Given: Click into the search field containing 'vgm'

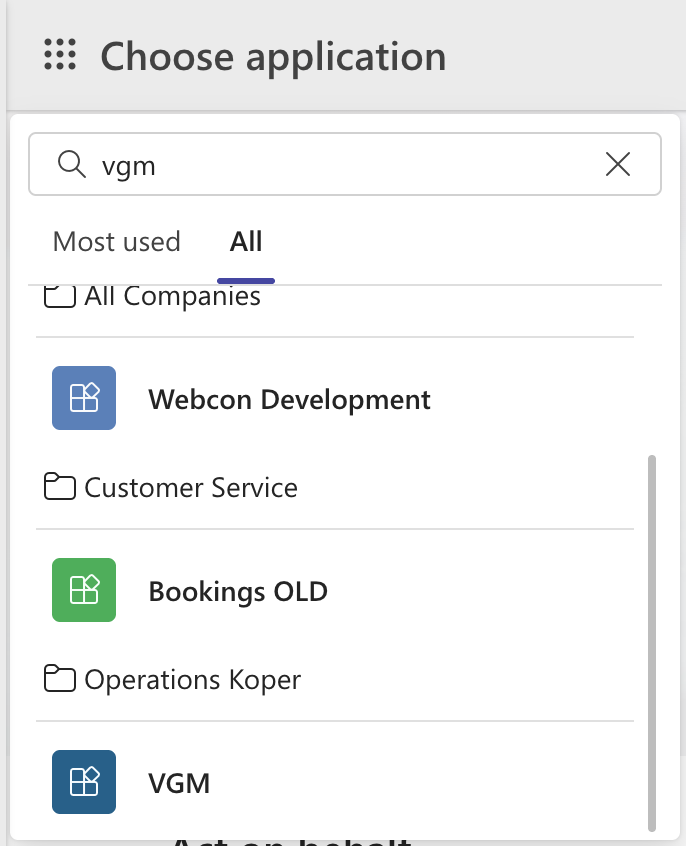Looking at the screenshot, I should pyautogui.click(x=340, y=165).
